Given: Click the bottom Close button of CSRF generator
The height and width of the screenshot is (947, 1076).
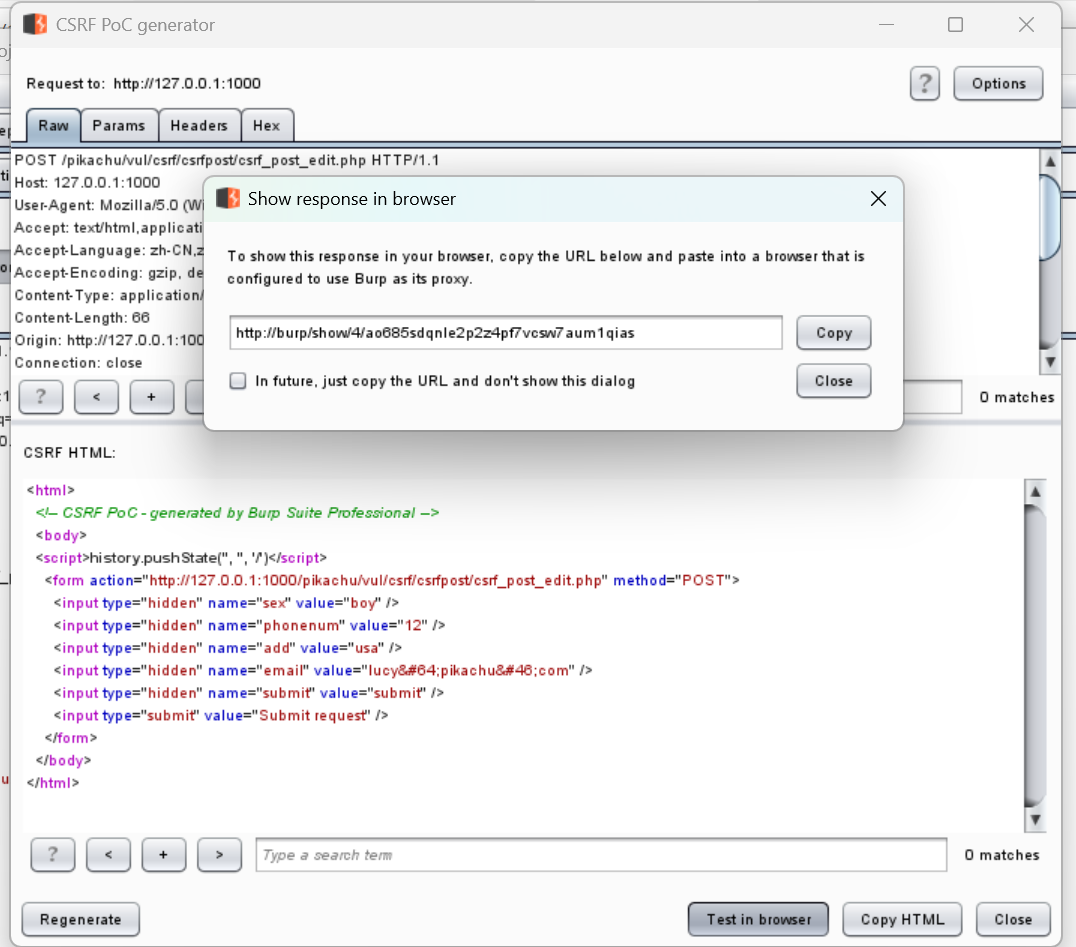Looking at the screenshot, I should pos(1013,920).
